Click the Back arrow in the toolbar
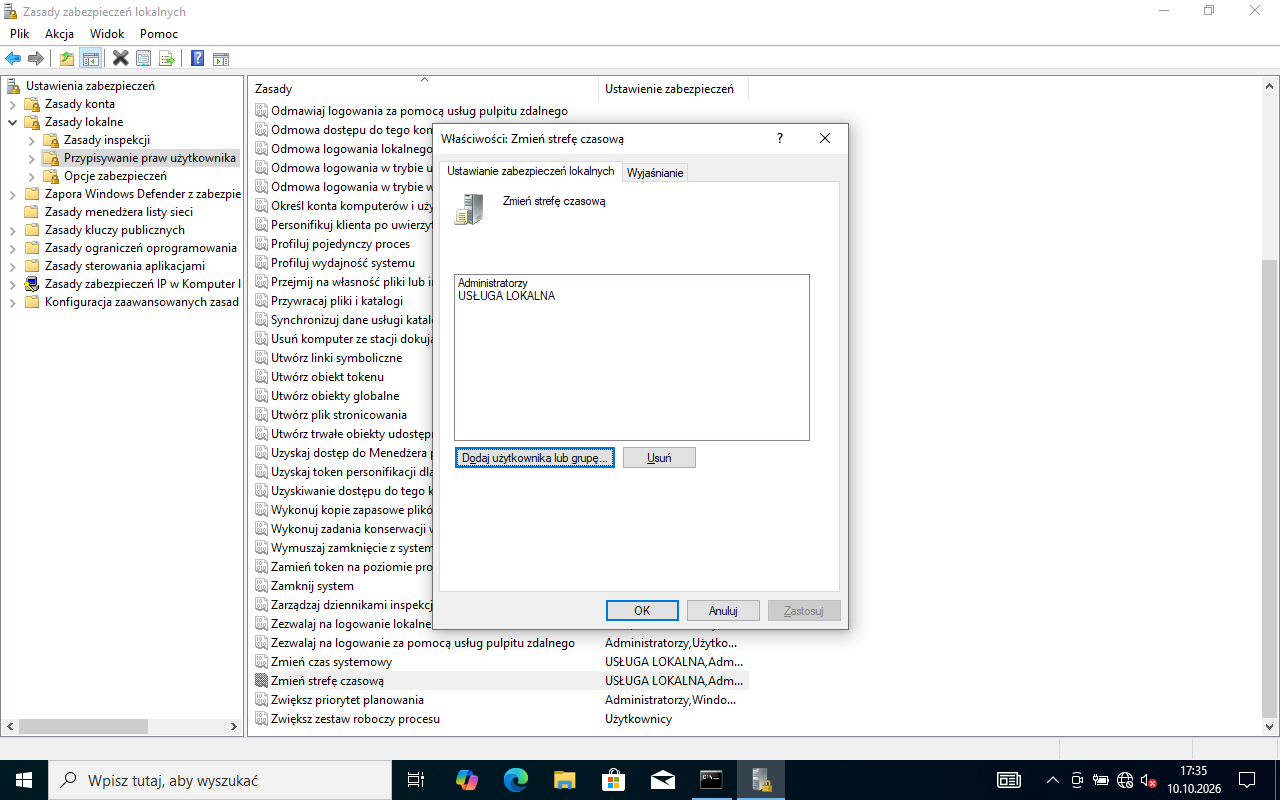The width and height of the screenshot is (1280, 800). tap(13, 59)
